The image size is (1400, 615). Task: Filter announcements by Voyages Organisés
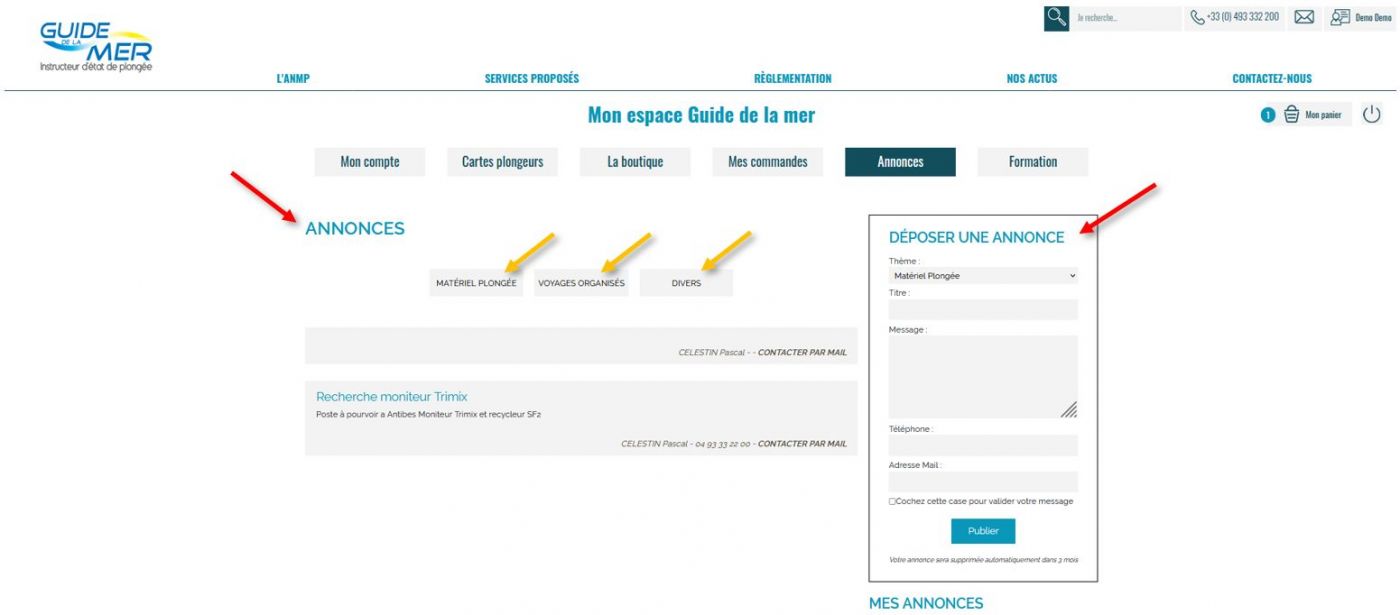click(x=581, y=283)
